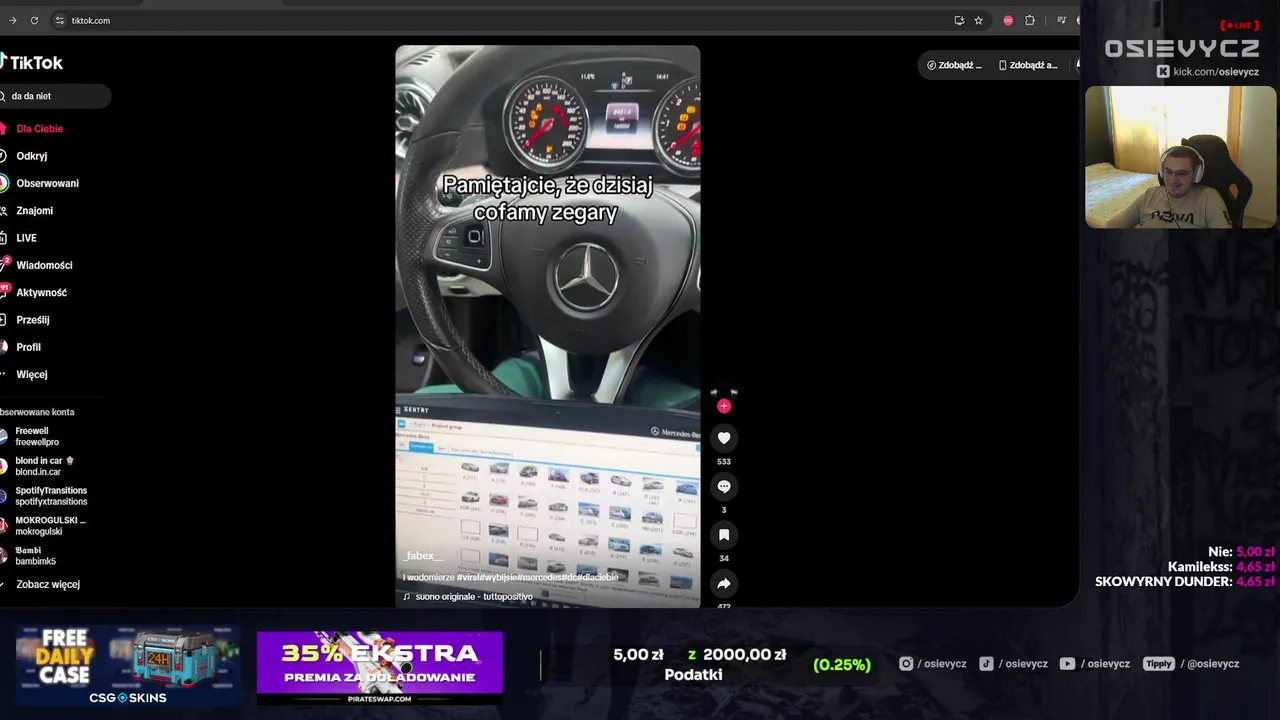Screen dimensions: 1280x720
Task: Follow creator with red plus button
Action: (x=724, y=406)
